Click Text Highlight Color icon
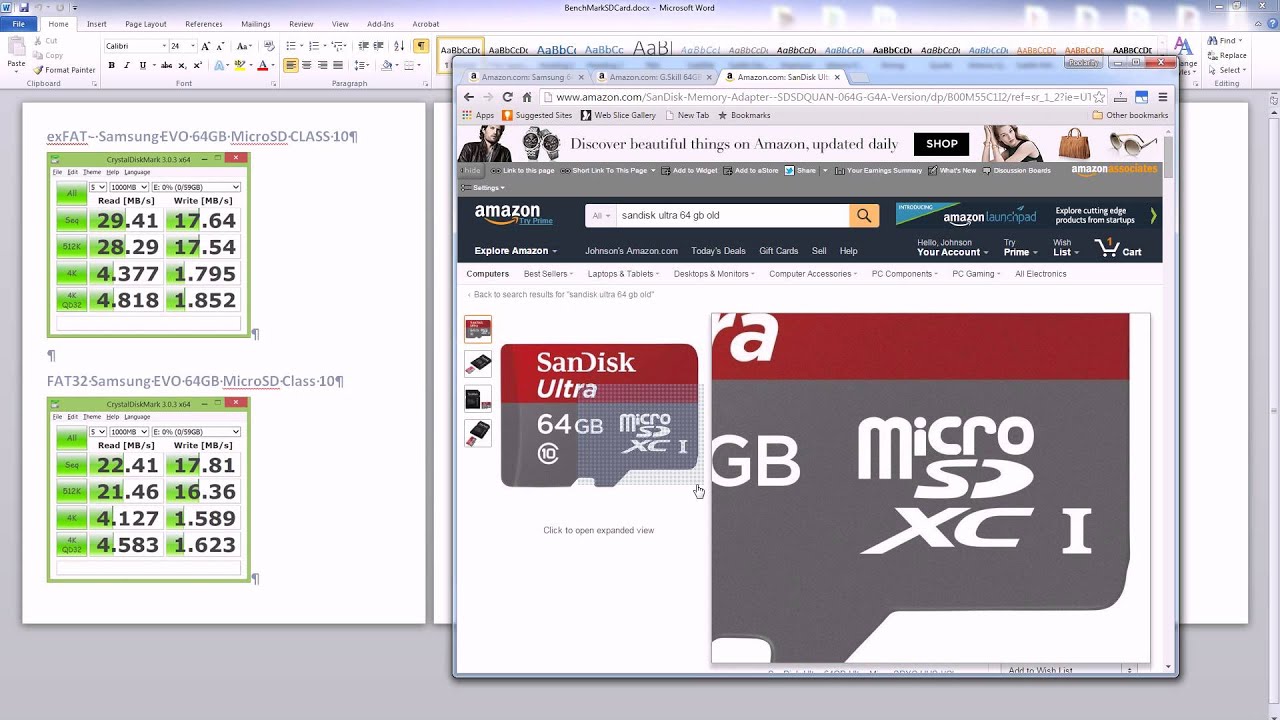 pos(239,65)
